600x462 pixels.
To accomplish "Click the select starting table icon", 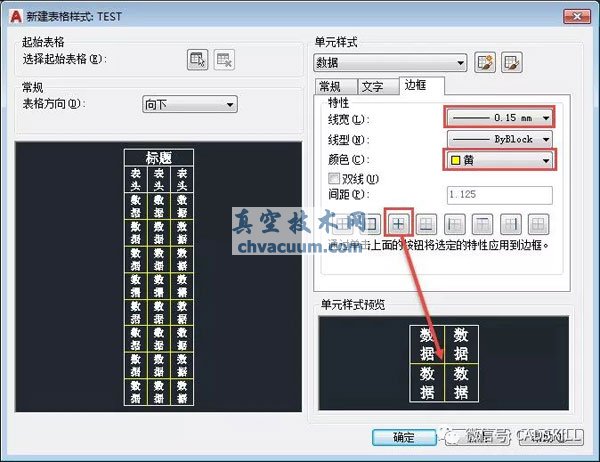I will click(x=197, y=60).
